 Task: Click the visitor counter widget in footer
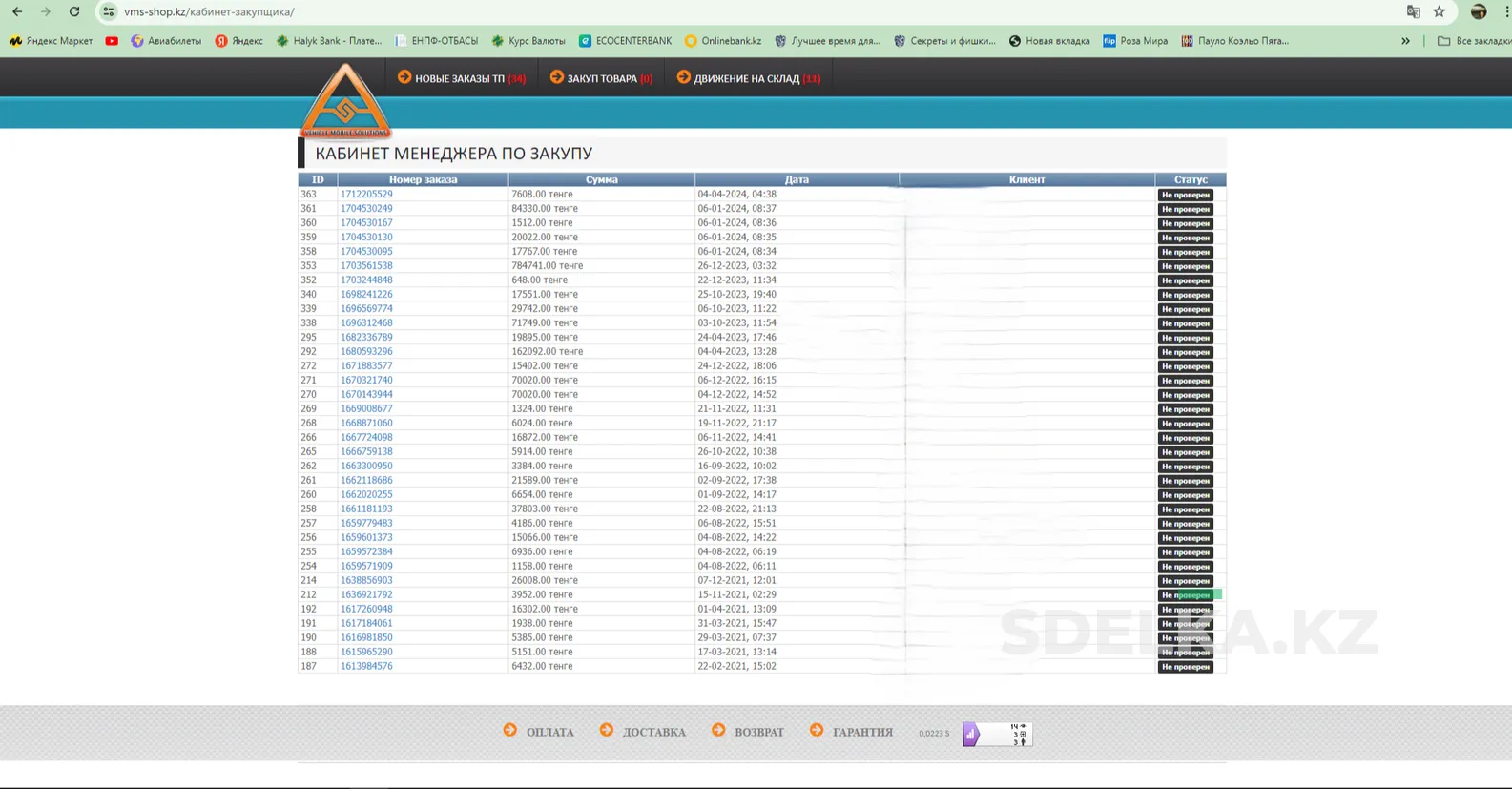point(997,734)
